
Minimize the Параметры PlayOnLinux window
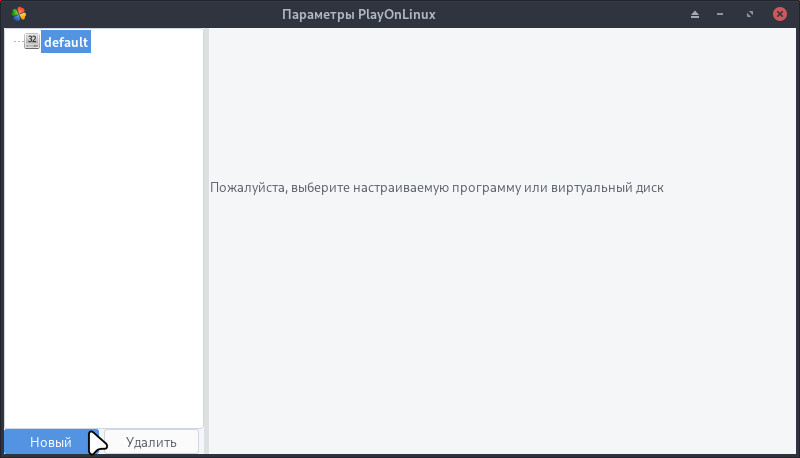pyautogui.click(x=720, y=14)
